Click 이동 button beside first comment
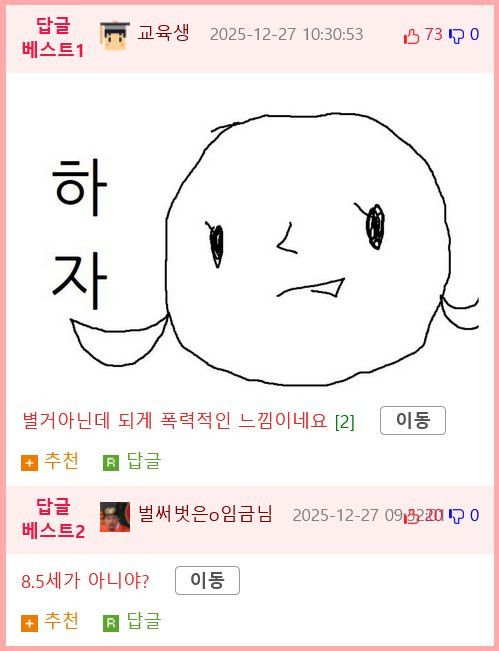The width and height of the screenshot is (499, 651). (413, 421)
